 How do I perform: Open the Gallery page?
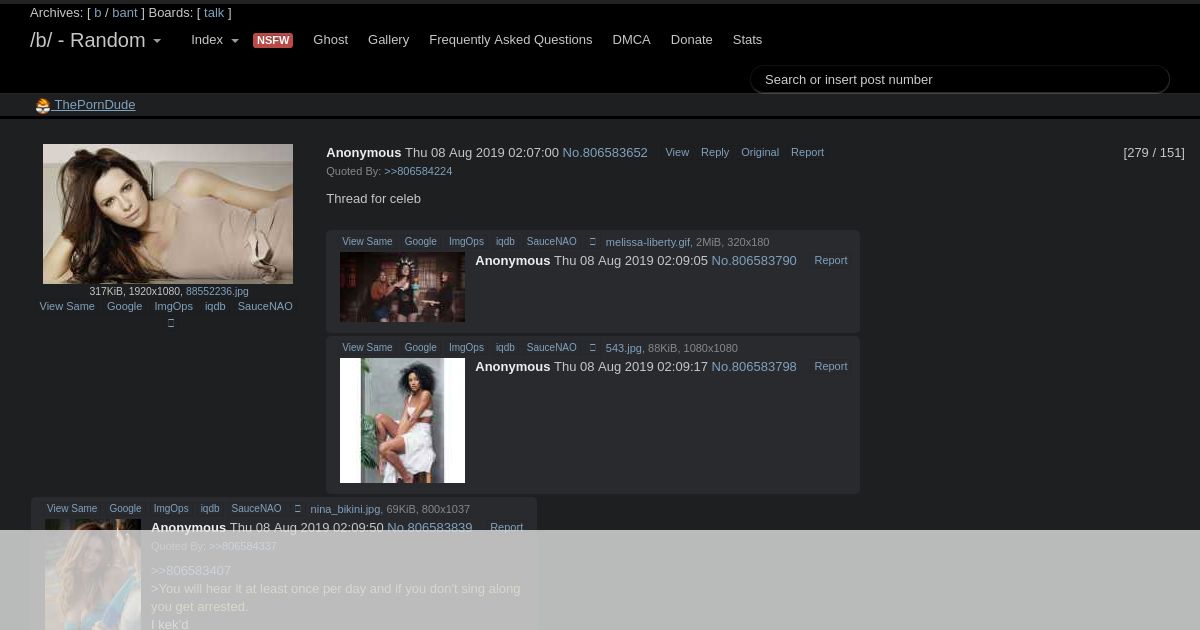click(388, 40)
